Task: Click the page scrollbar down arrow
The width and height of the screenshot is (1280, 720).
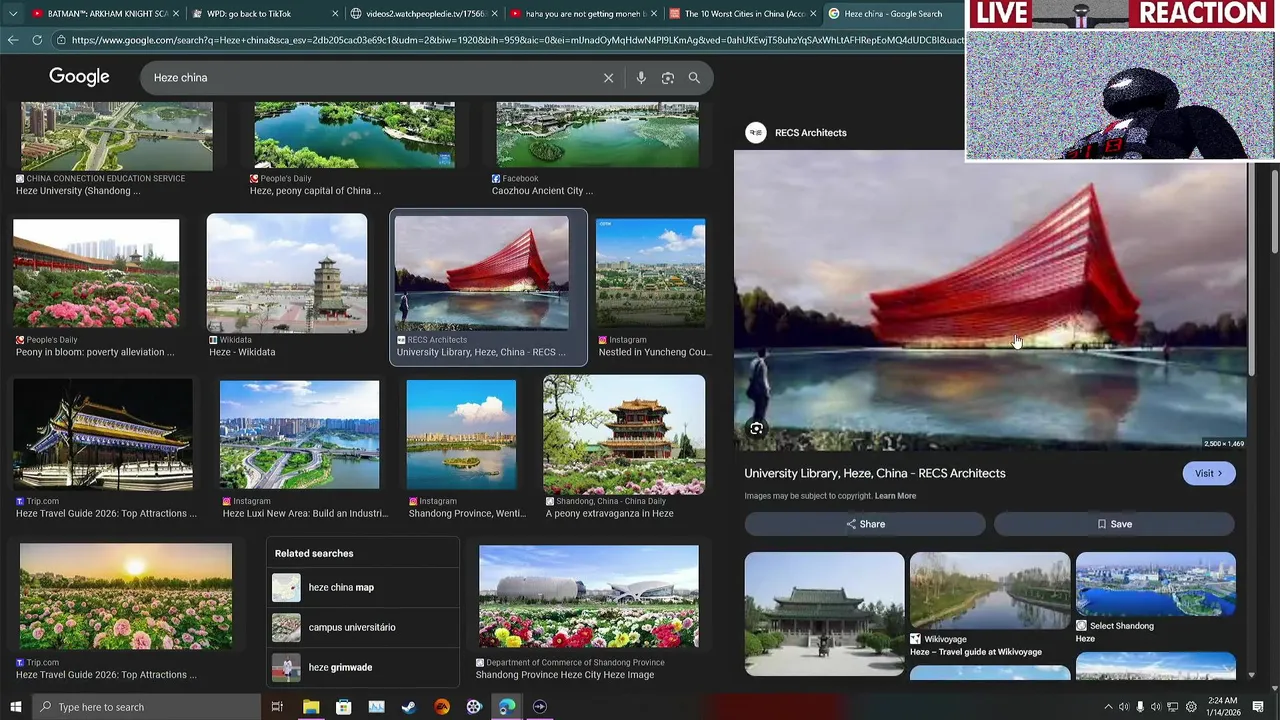Action: coord(1274,688)
